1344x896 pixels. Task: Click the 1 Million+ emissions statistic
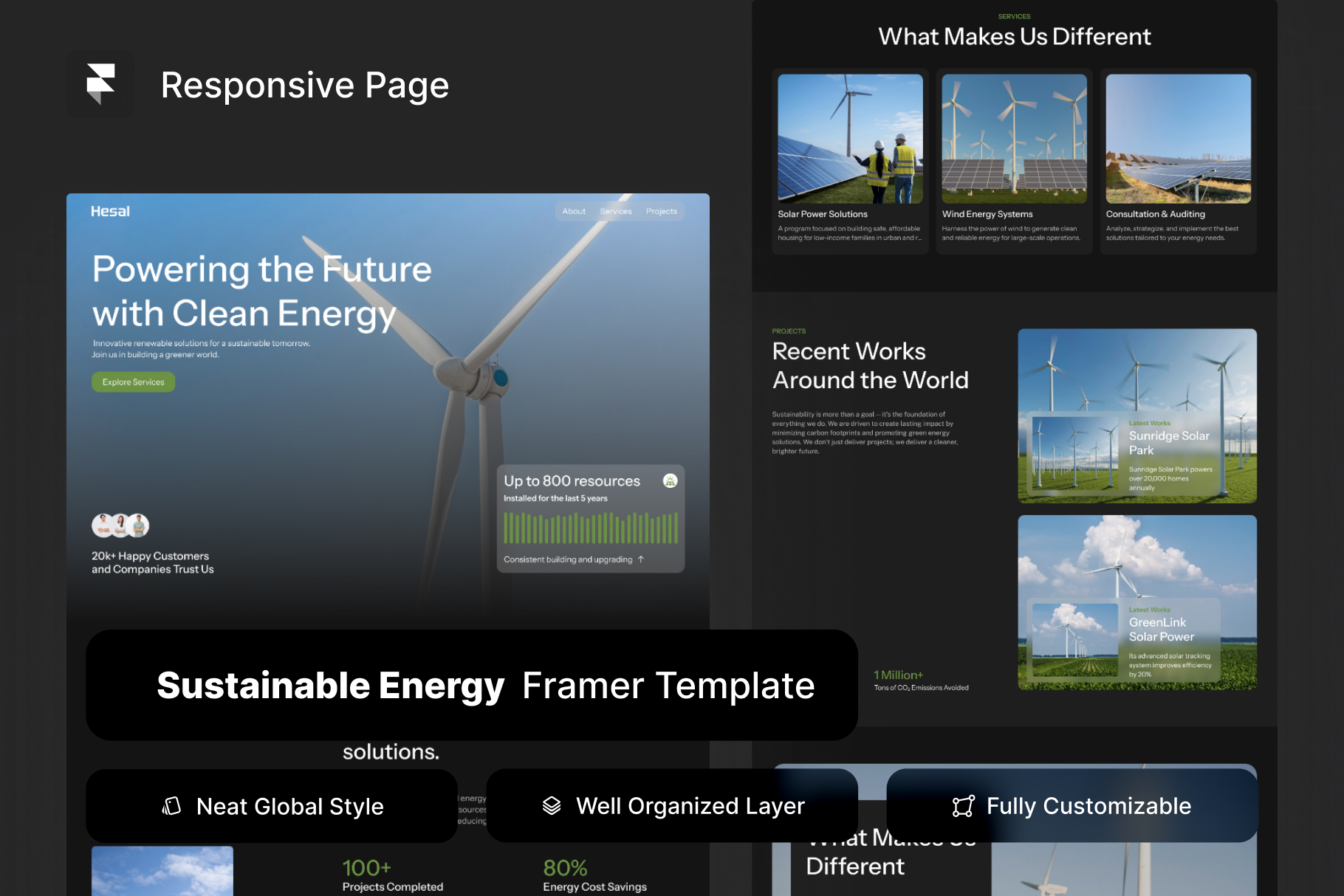pyautogui.click(x=899, y=675)
